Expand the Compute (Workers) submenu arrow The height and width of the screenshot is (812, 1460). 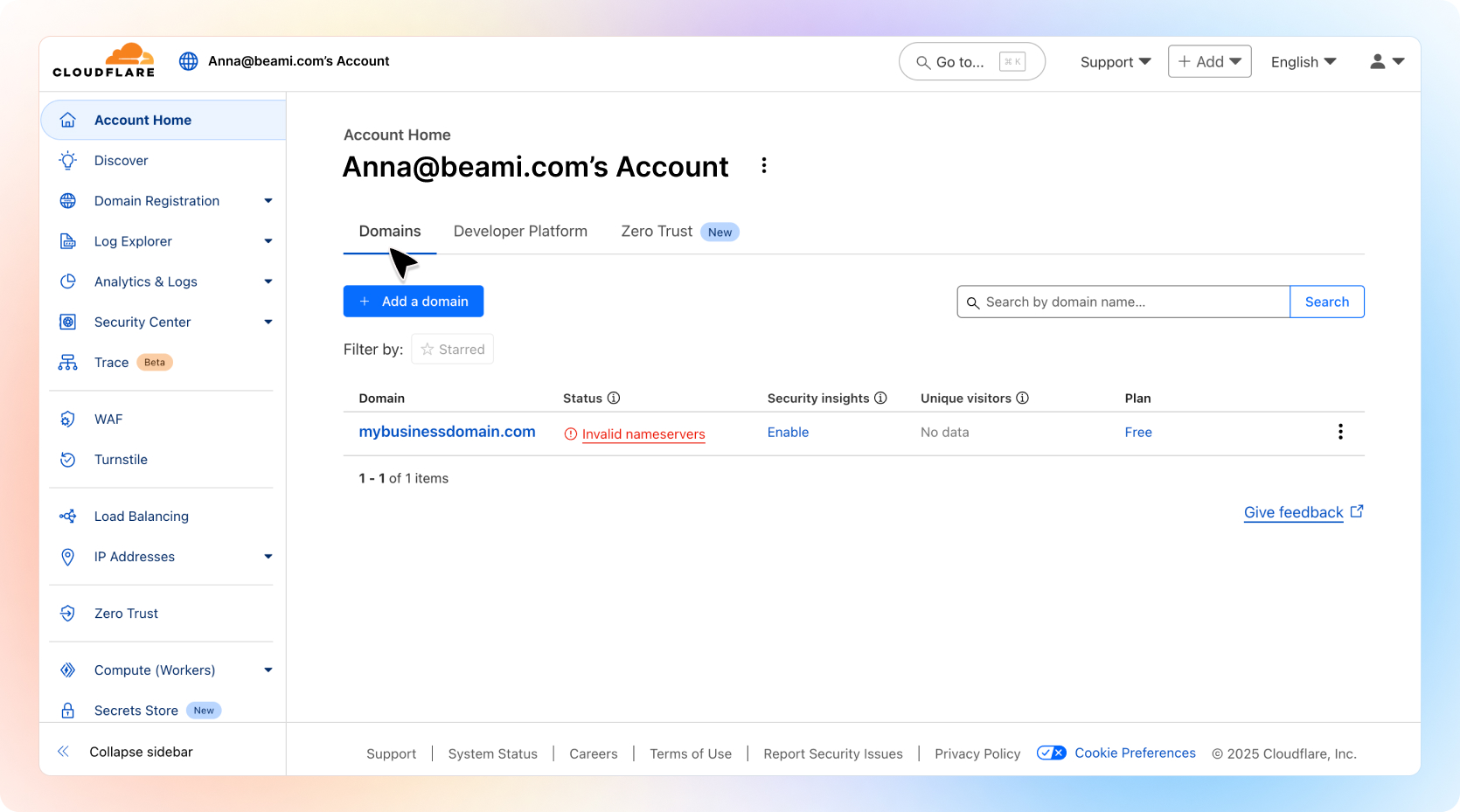(x=268, y=670)
